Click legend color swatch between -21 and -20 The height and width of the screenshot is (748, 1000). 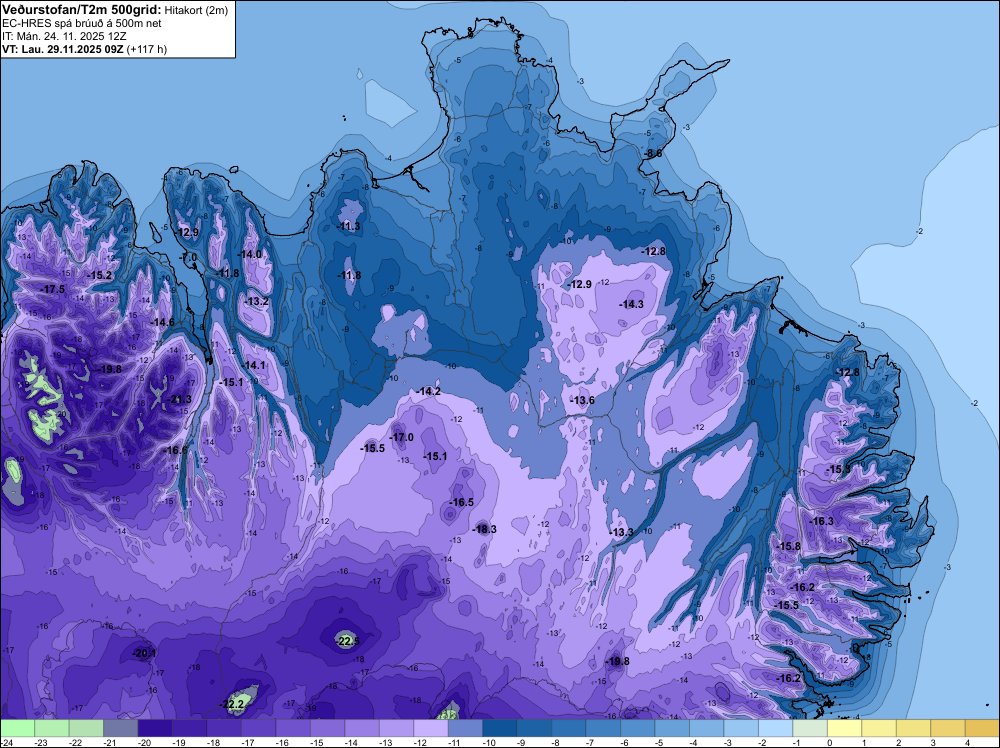(121, 728)
